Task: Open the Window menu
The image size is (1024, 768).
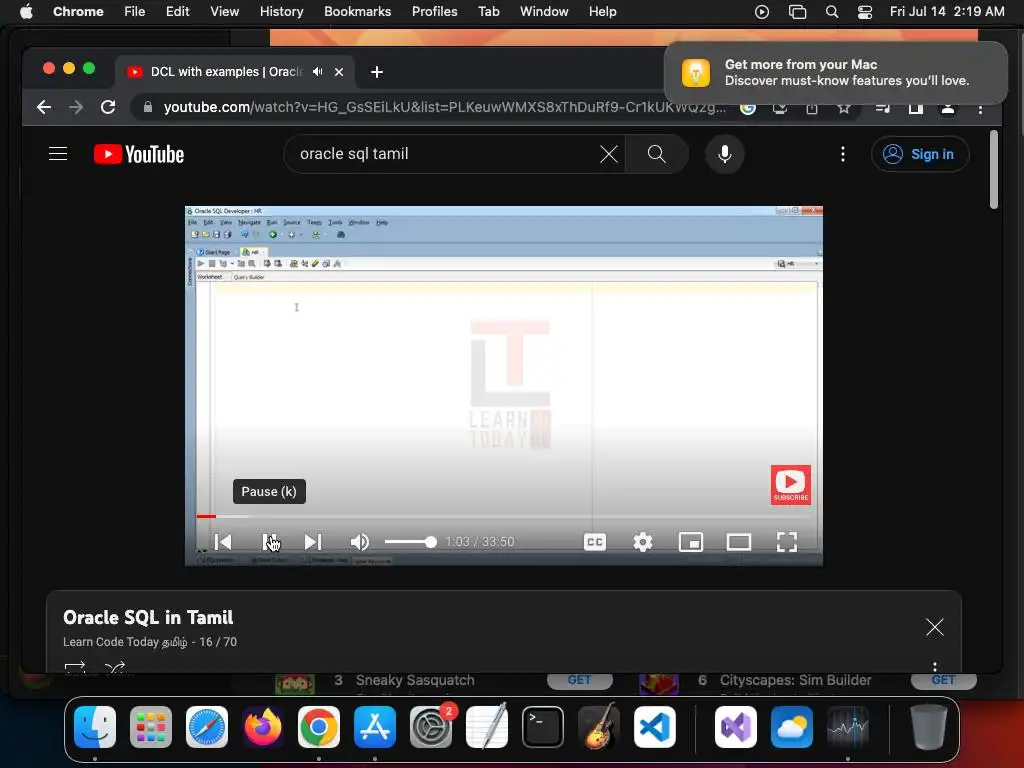Action: (544, 12)
